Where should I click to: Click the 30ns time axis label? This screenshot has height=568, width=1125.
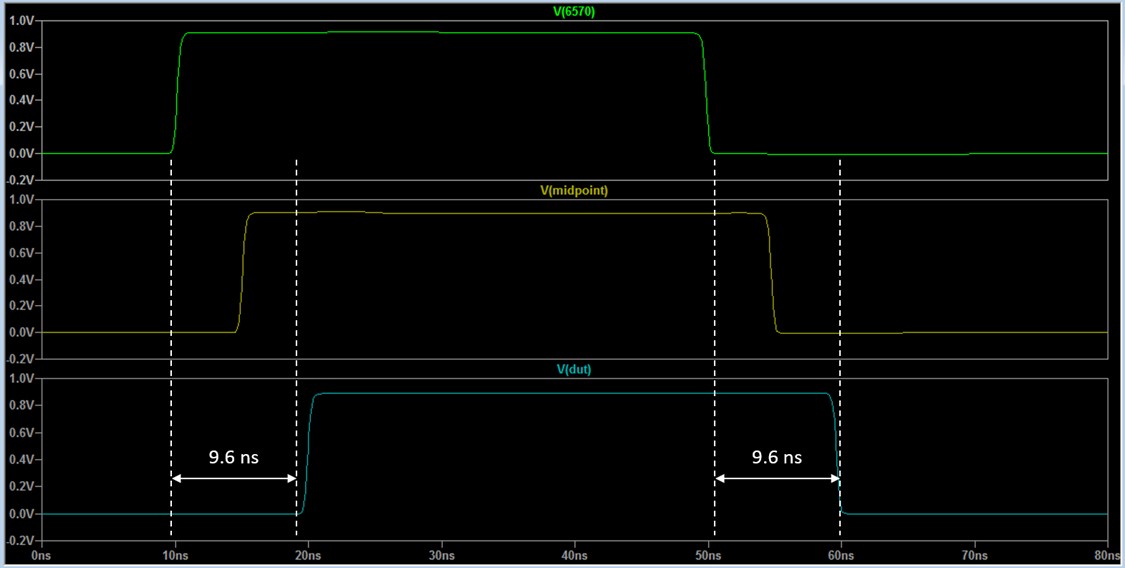[441, 554]
